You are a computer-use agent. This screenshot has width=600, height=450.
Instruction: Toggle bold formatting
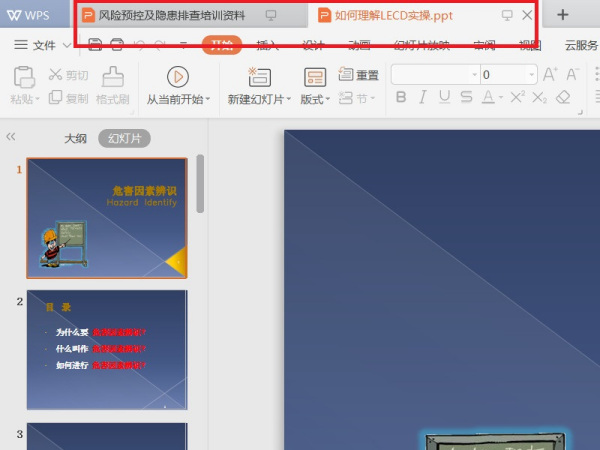point(401,97)
